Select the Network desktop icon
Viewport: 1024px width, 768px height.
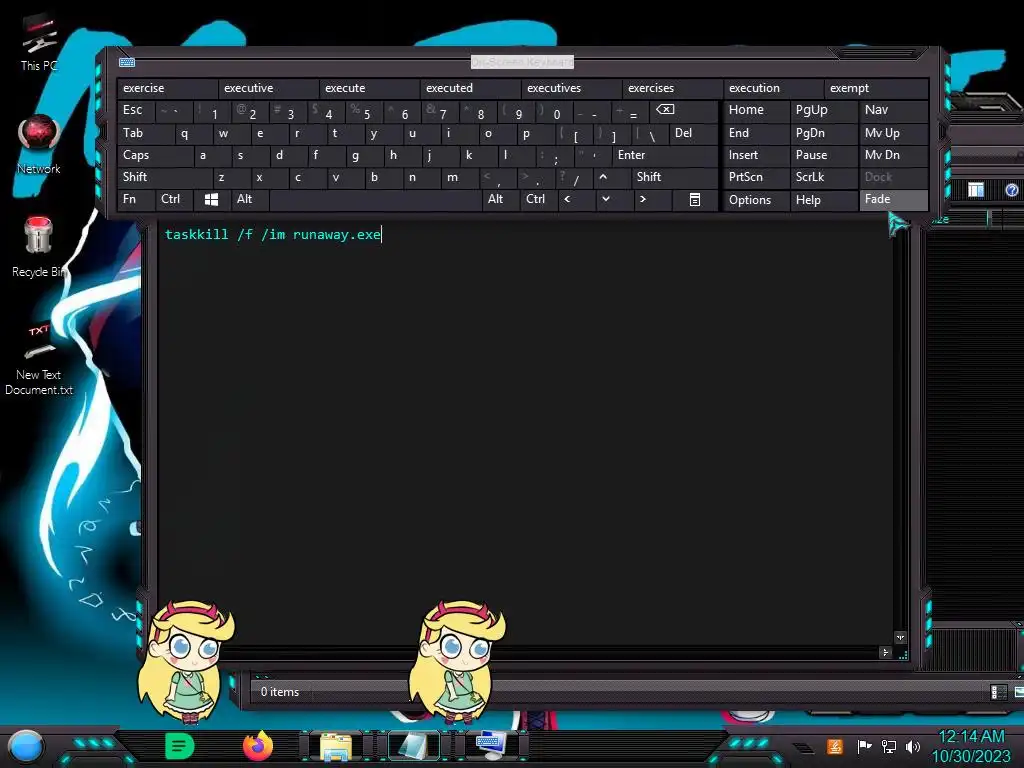39,145
